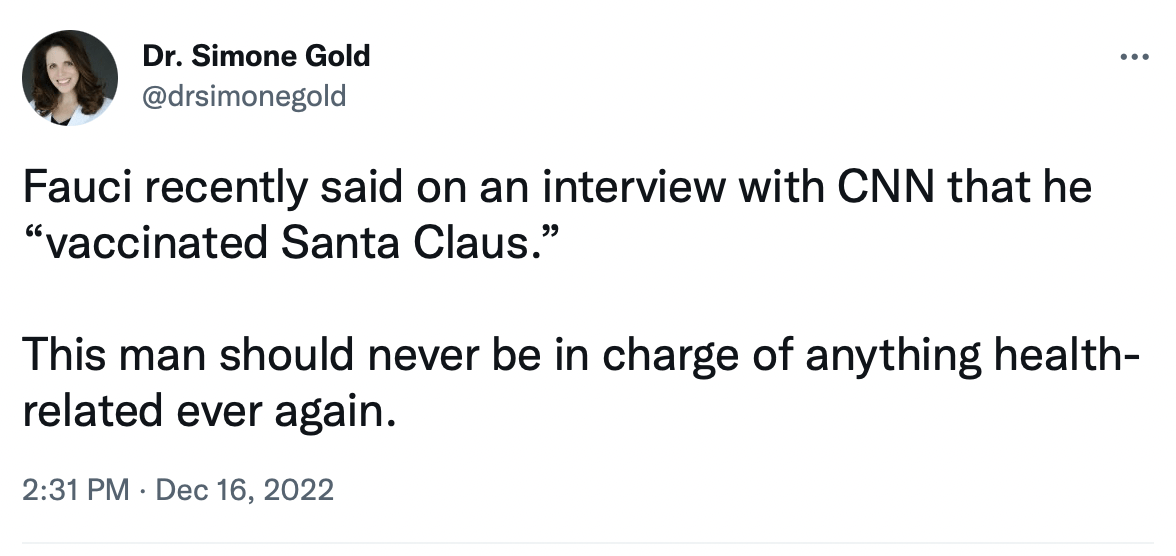The image size is (1176, 556).
Task: Open the Dr. Simone Gold display name
Action: (256, 56)
